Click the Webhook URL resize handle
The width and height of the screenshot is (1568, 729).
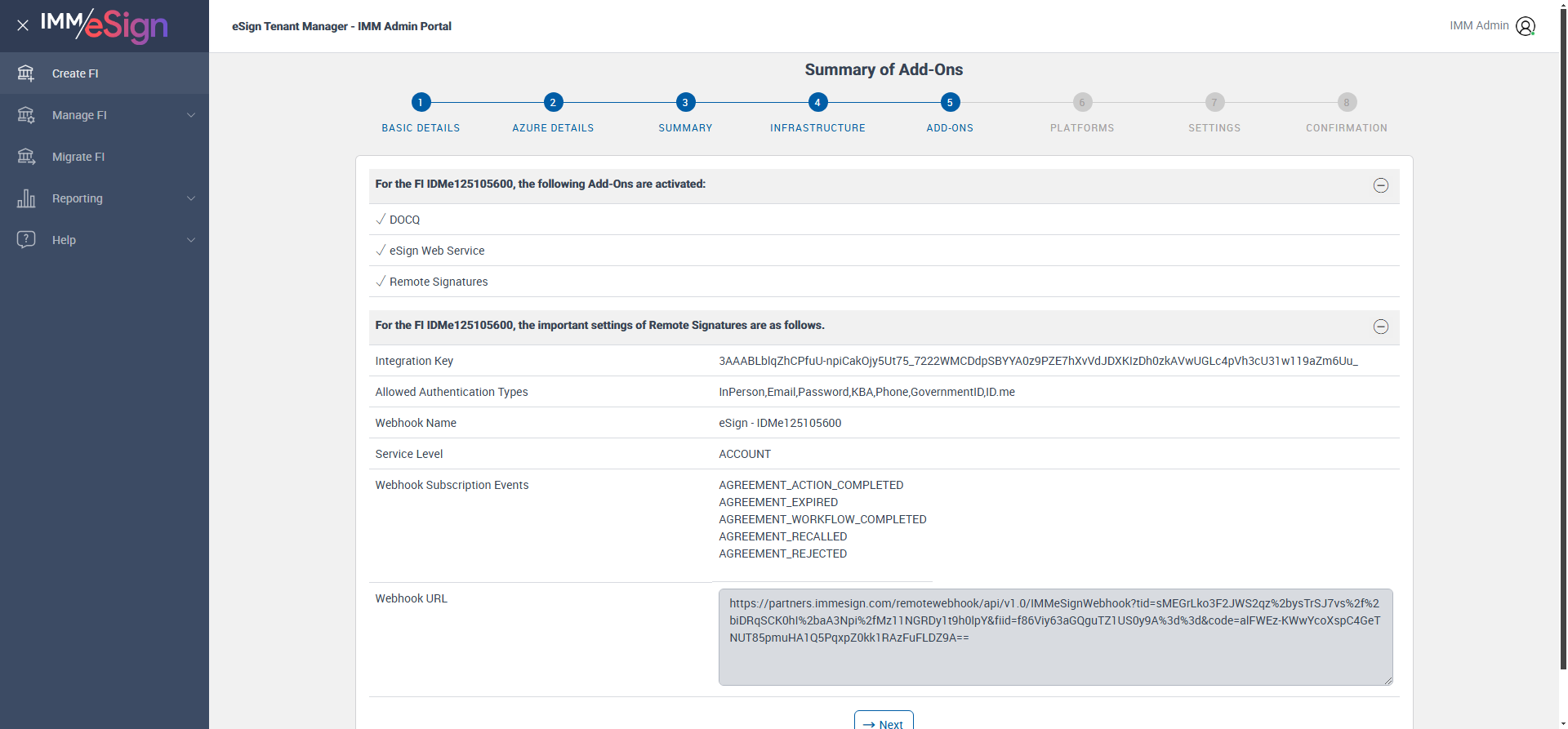1388,679
